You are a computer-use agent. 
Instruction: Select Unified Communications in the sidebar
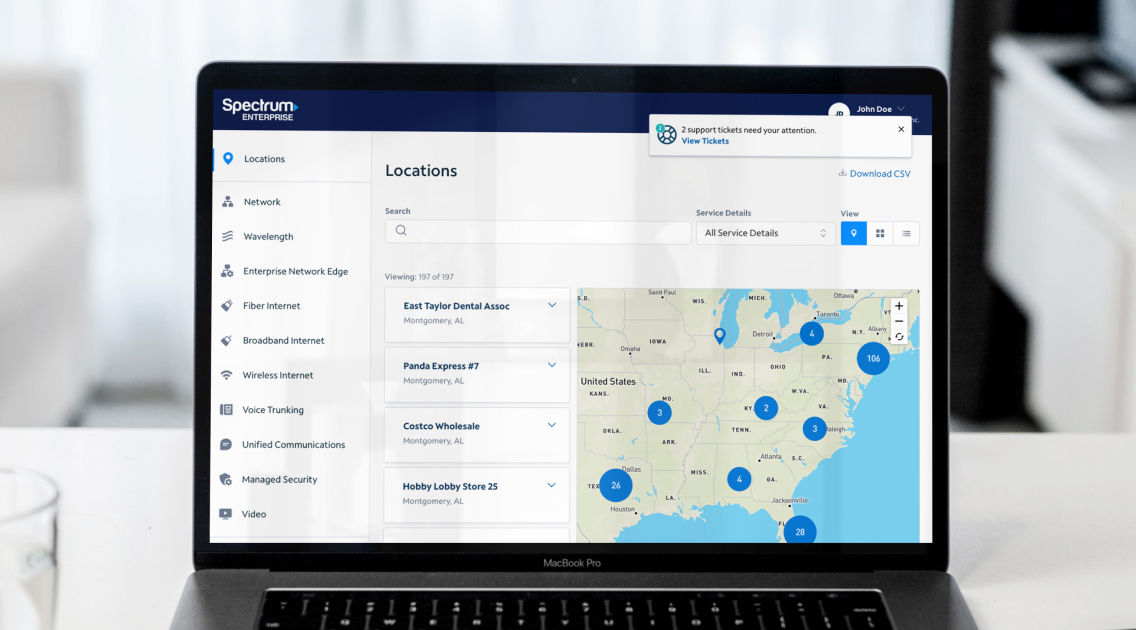[x=293, y=445]
